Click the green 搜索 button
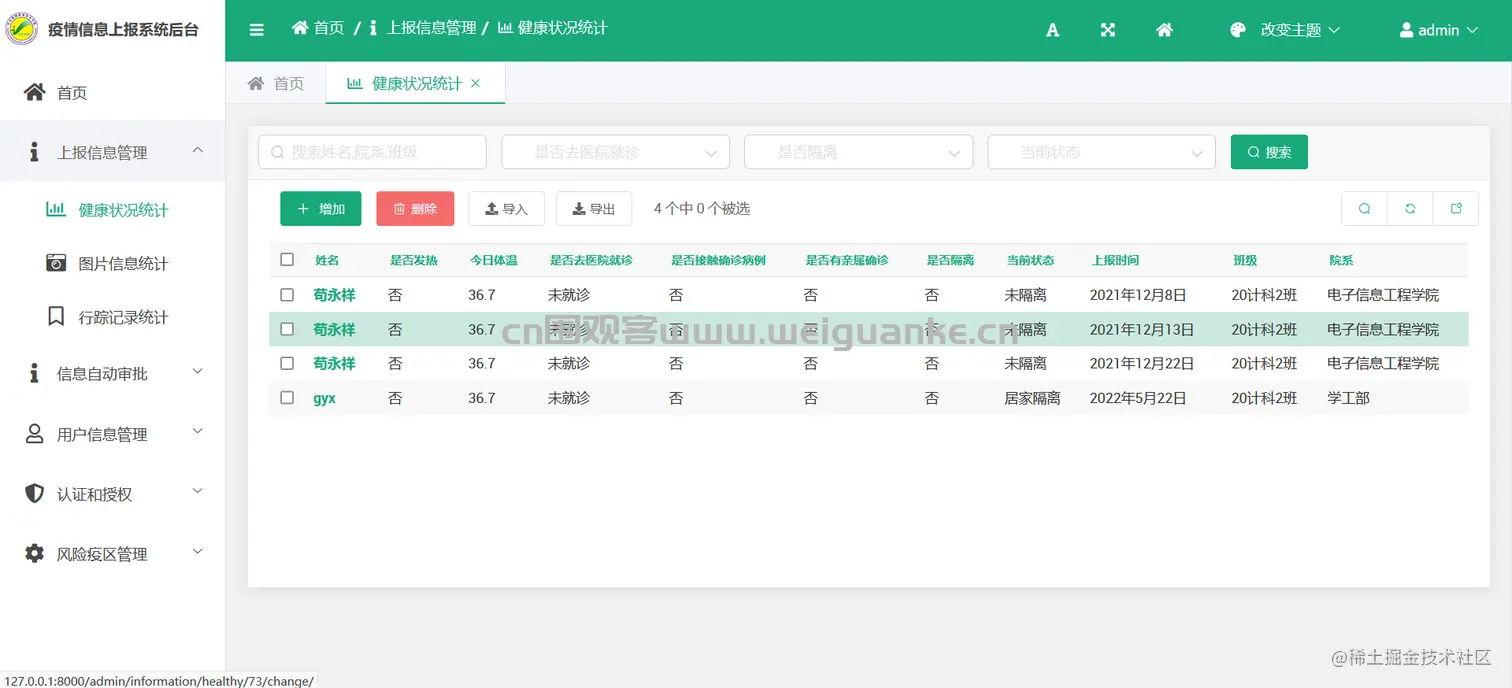The image size is (1512, 688). click(x=1269, y=152)
